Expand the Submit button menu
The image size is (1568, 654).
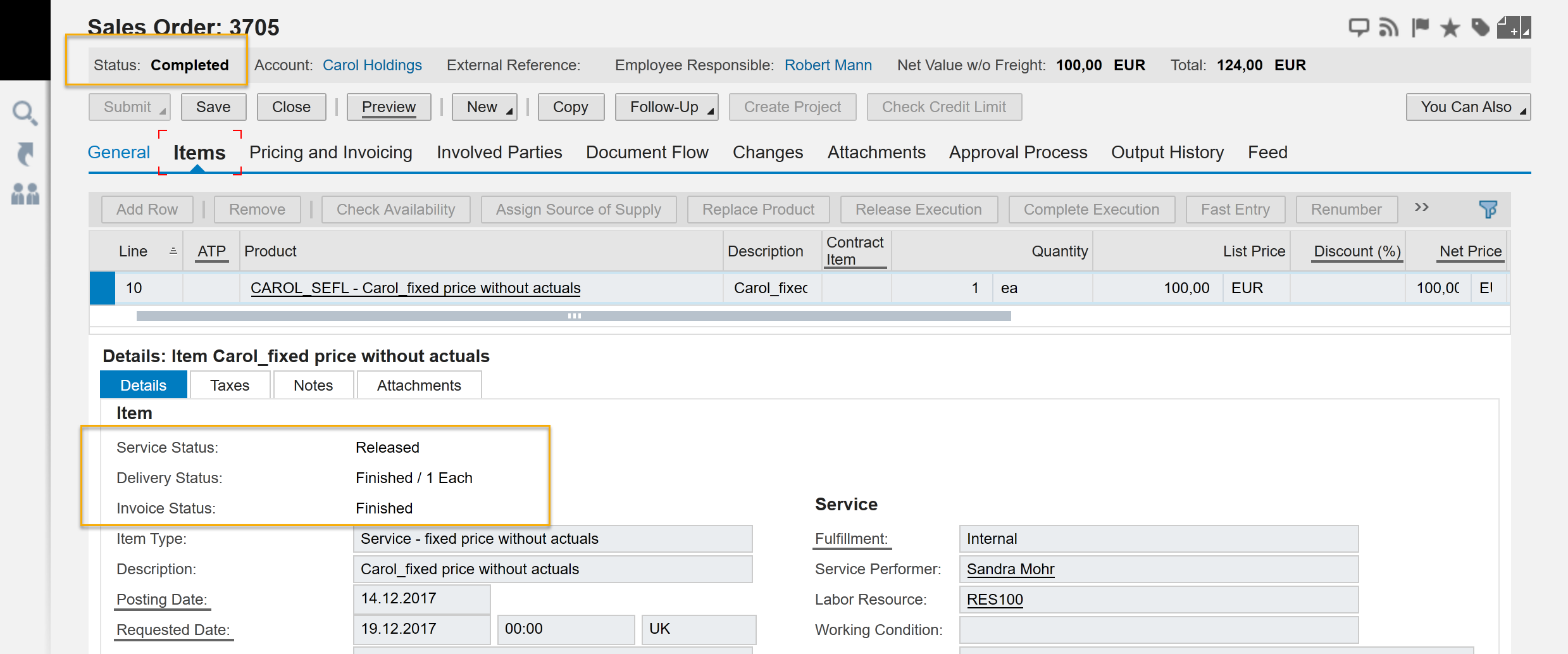pyautogui.click(x=163, y=111)
